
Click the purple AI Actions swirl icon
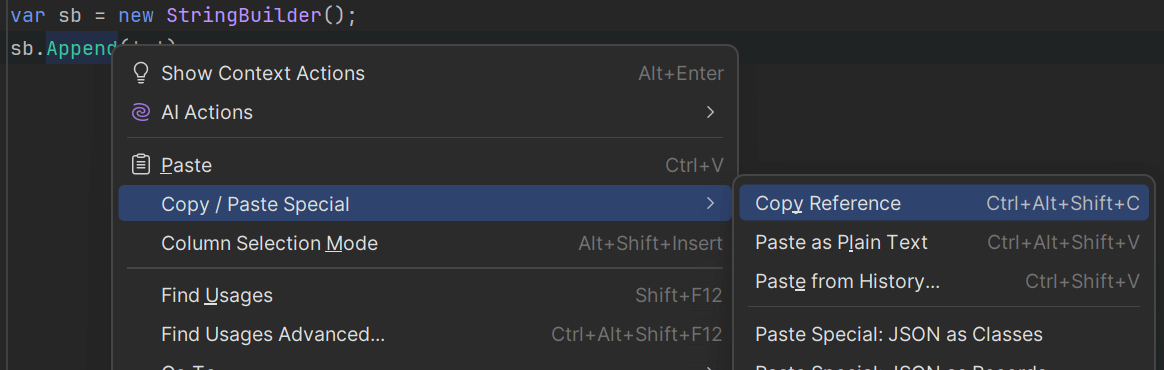point(140,112)
